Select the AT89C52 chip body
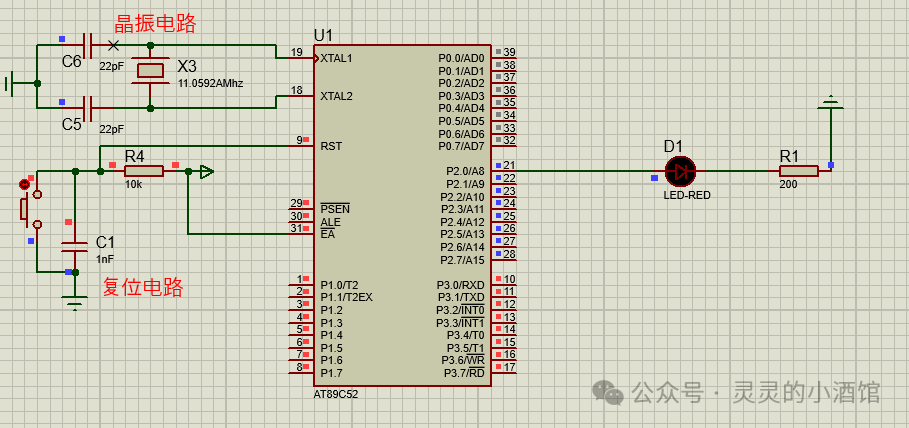Viewport: 909px width, 428px height. [402, 216]
